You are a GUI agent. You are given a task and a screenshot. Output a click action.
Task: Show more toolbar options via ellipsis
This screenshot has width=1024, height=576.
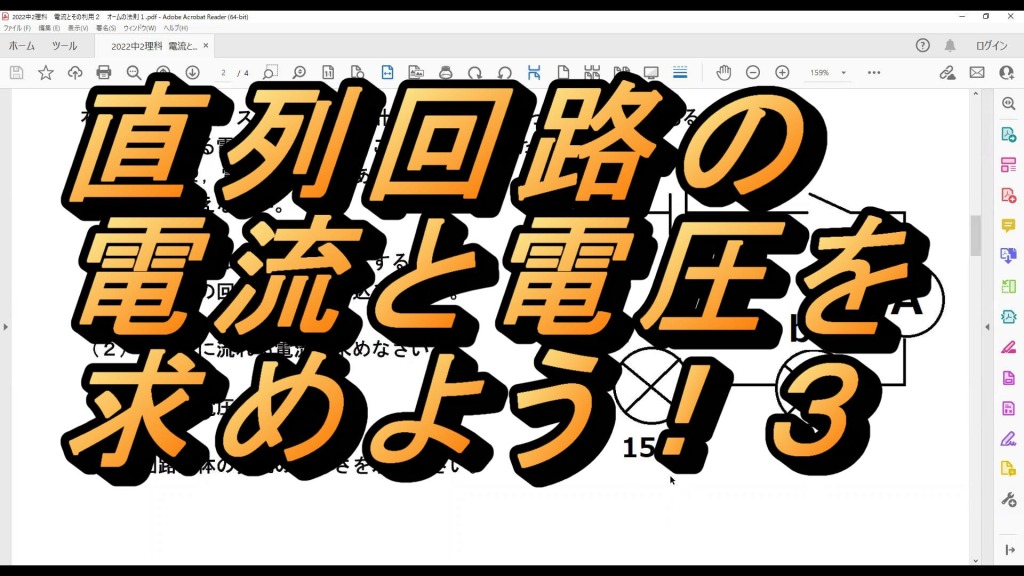874,73
